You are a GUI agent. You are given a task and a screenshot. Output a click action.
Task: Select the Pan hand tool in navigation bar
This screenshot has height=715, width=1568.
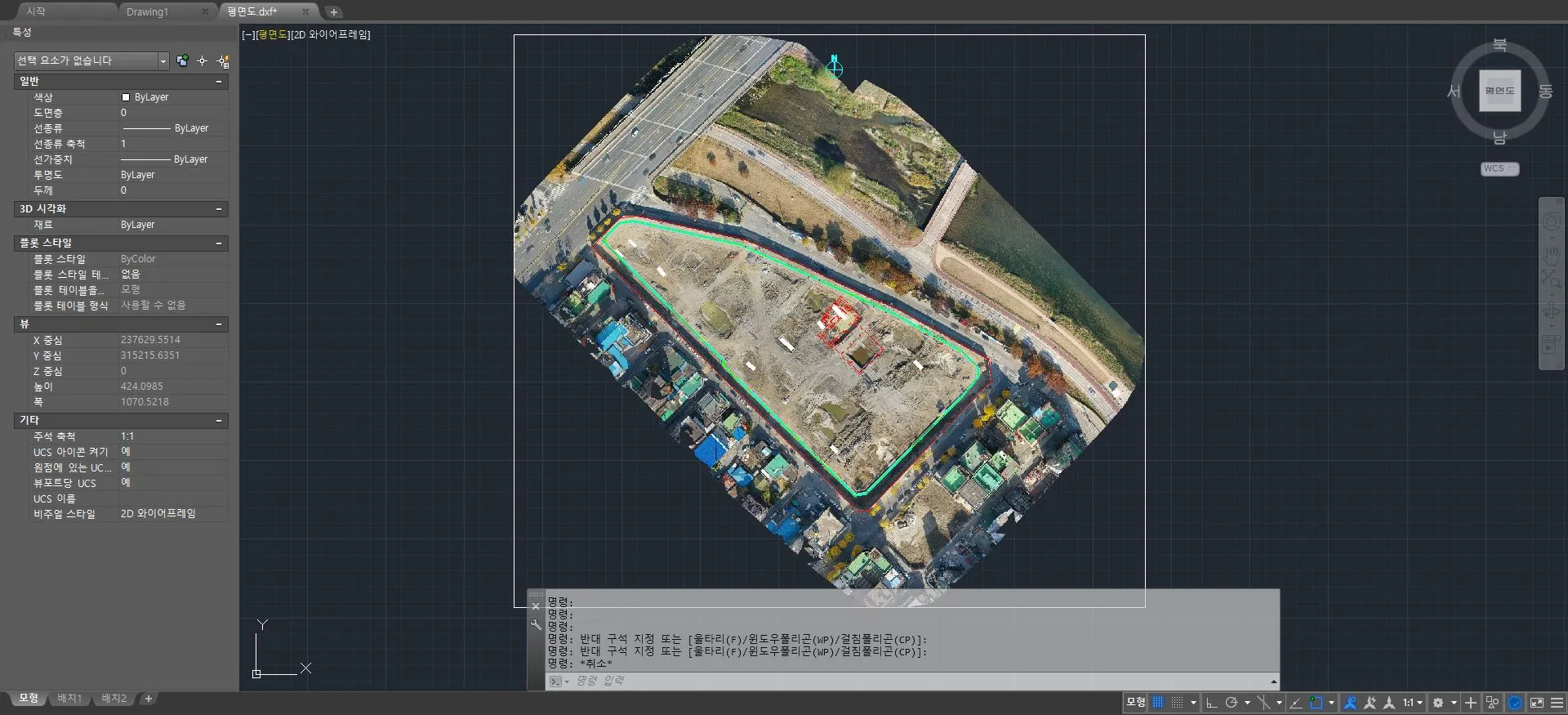(1551, 252)
